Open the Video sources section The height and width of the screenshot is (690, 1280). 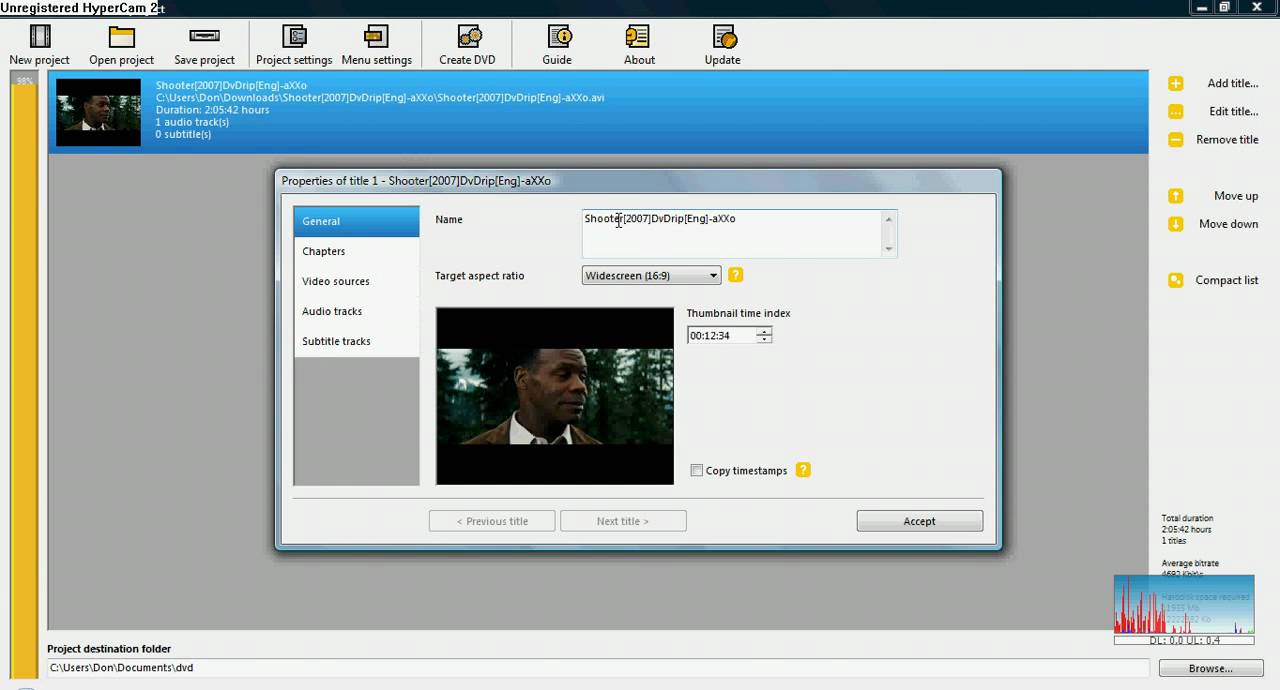pyautogui.click(x=356, y=281)
